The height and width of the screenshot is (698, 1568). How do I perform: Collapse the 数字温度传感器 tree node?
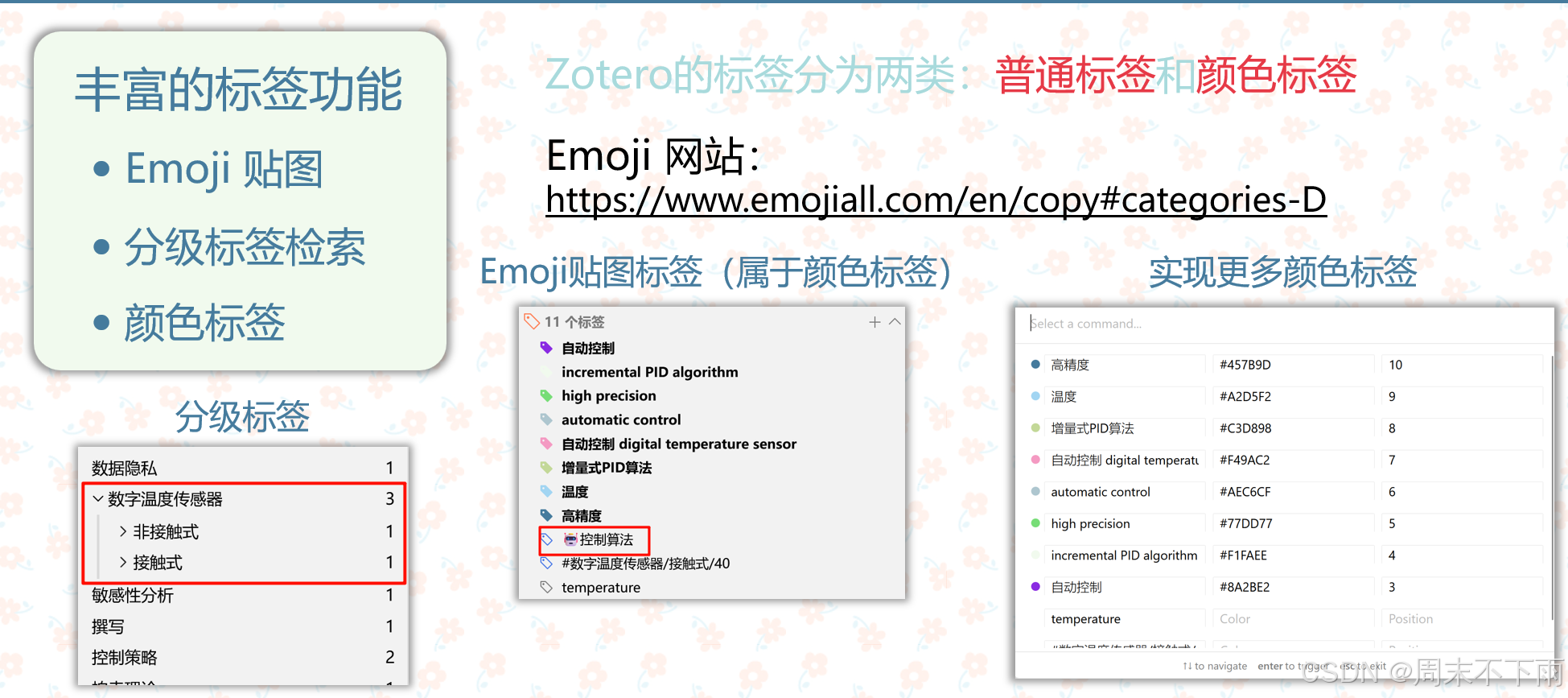97,499
